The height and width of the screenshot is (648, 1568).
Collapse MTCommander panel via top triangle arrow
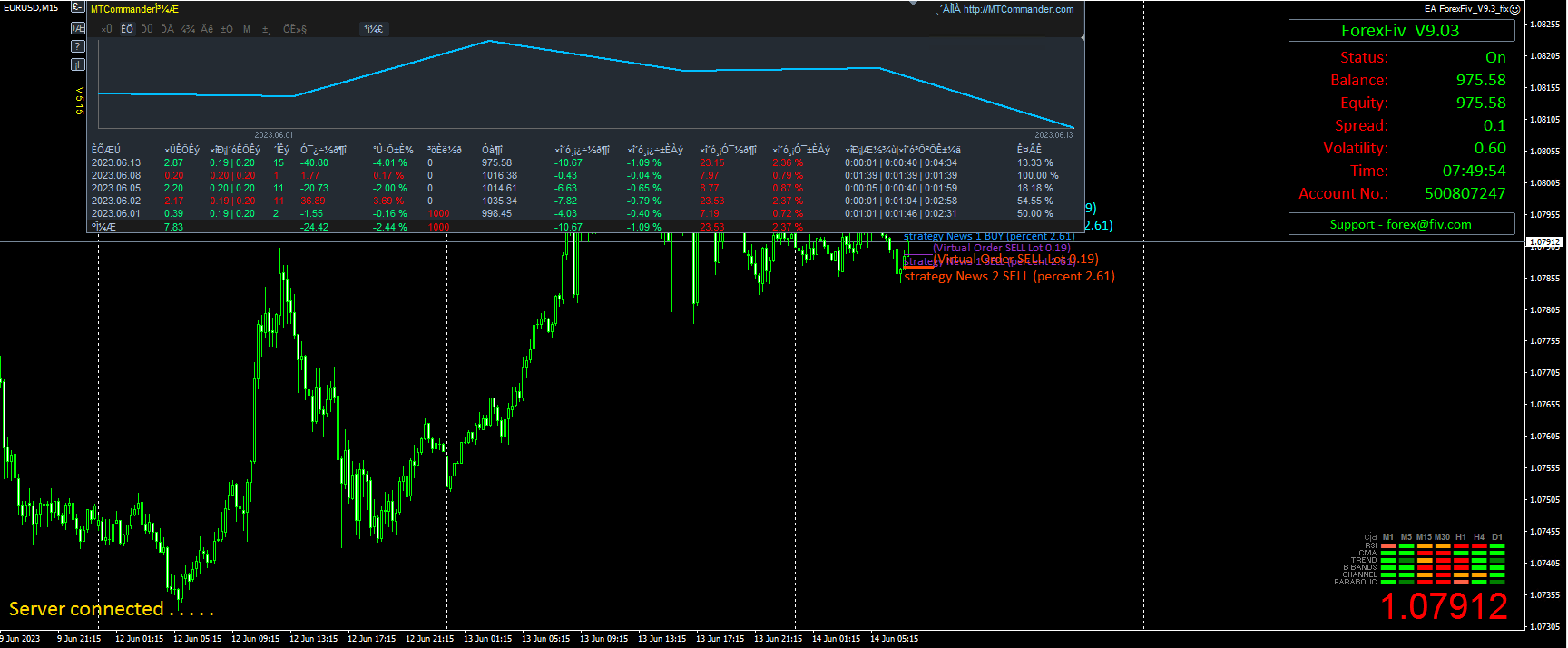click(x=916, y=4)
